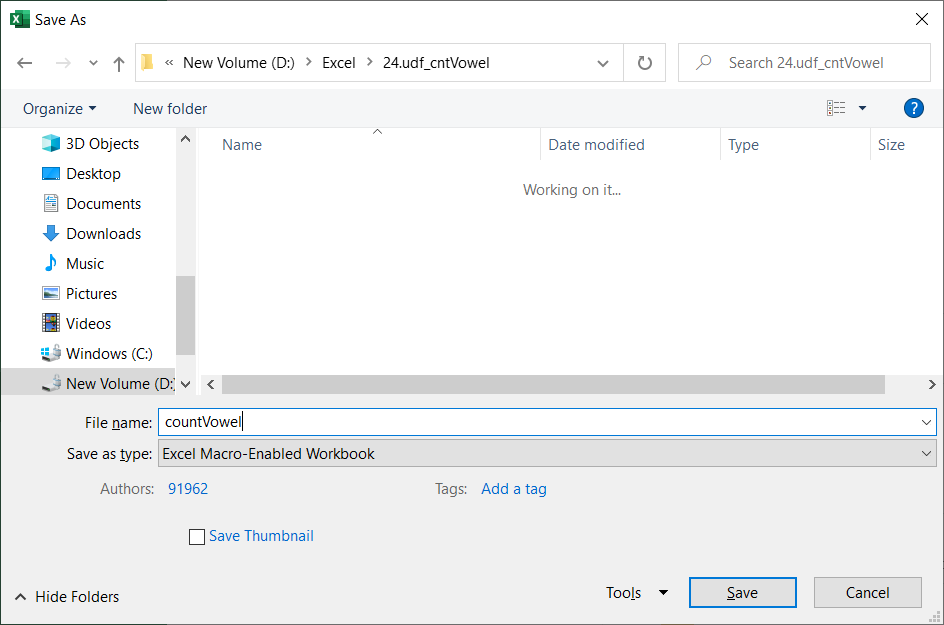This screenshot has width=944, height=625.
Task: Open the Organize menu
Action: [x=60, y=108]
